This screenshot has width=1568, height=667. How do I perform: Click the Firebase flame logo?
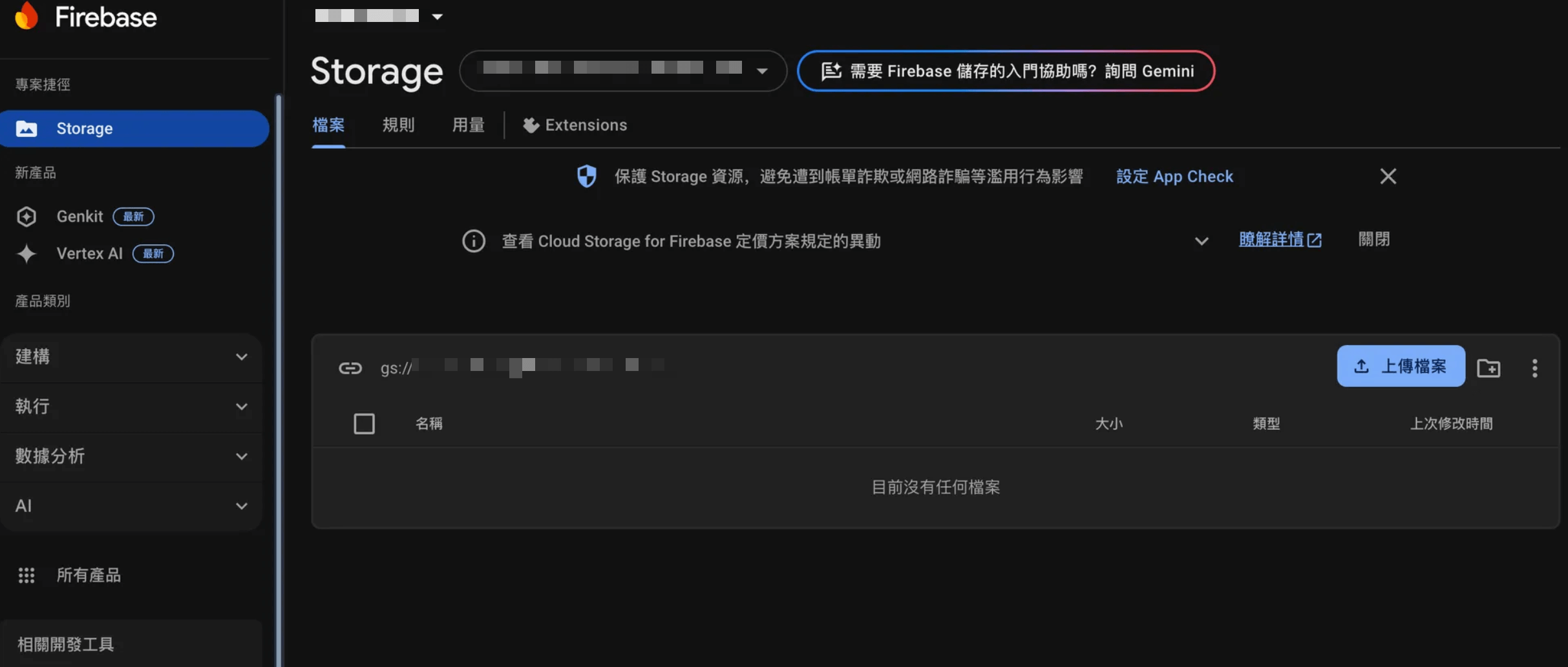[x=26, y=16]
